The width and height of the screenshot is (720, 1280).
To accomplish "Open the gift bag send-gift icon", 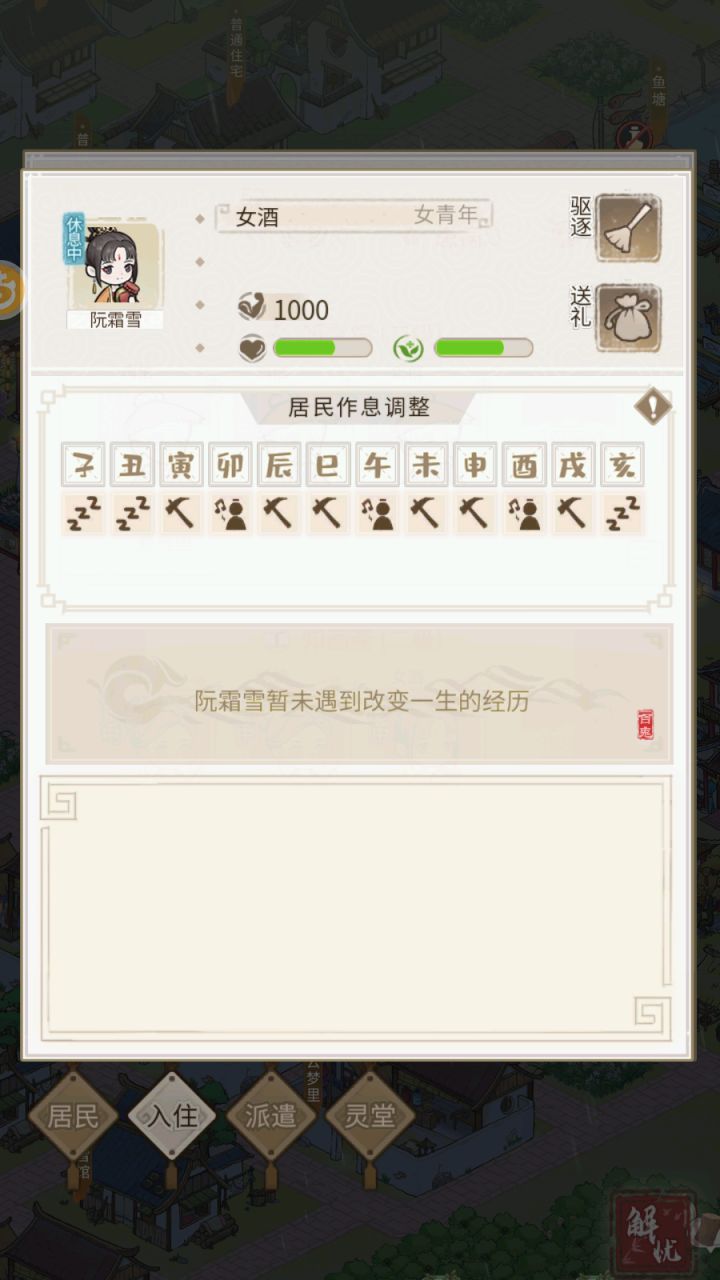I will point(628,318).
